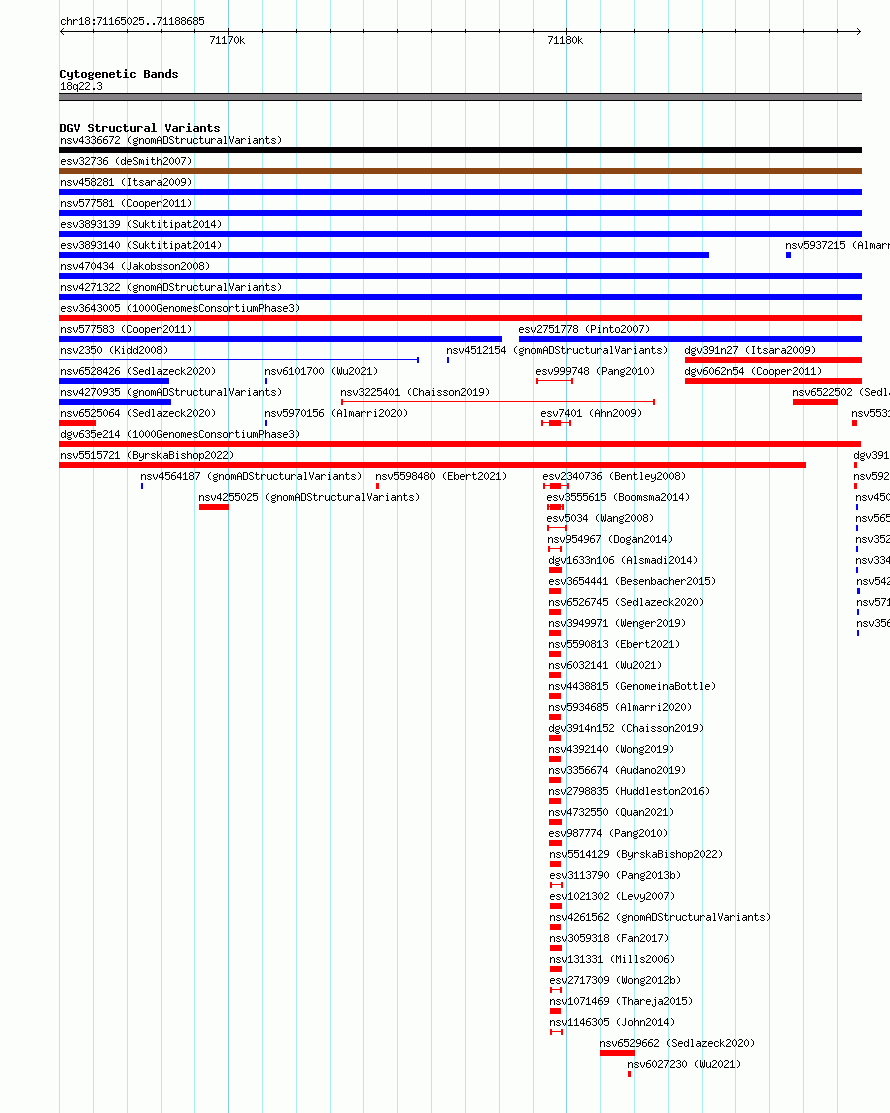Open esv2340736 Bentley2008 label
Screen dimensions: 890x1113
(615, 476)
